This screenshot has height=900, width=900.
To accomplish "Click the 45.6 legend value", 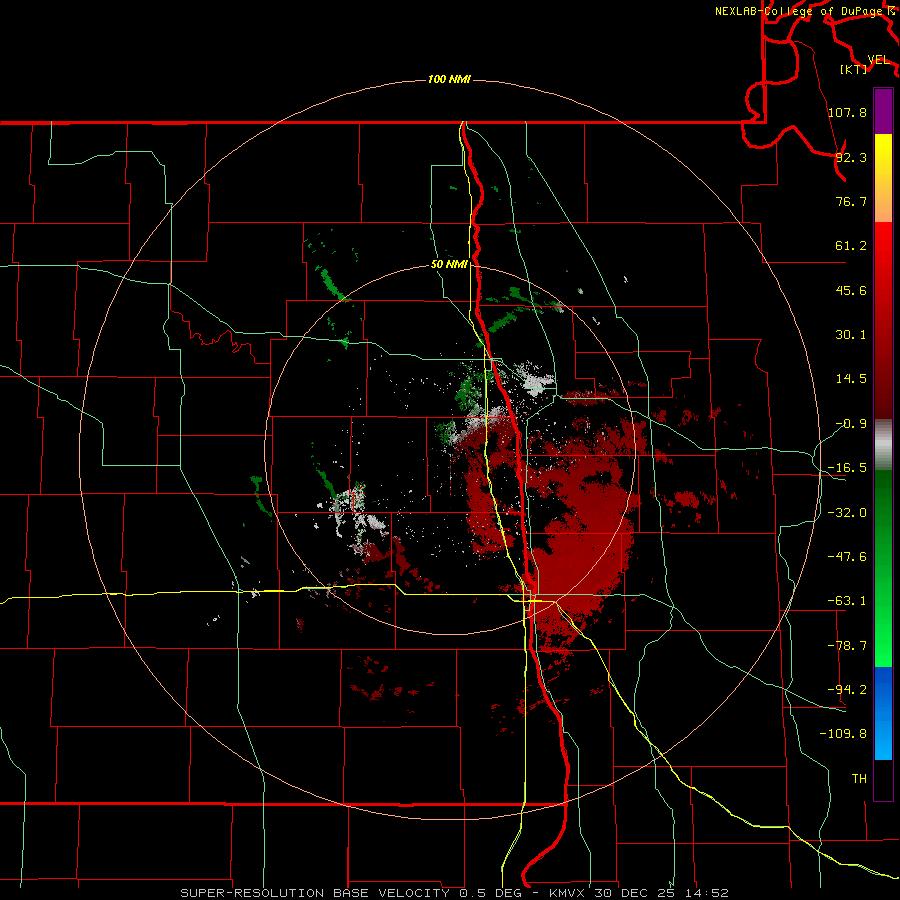I will 851,290.
